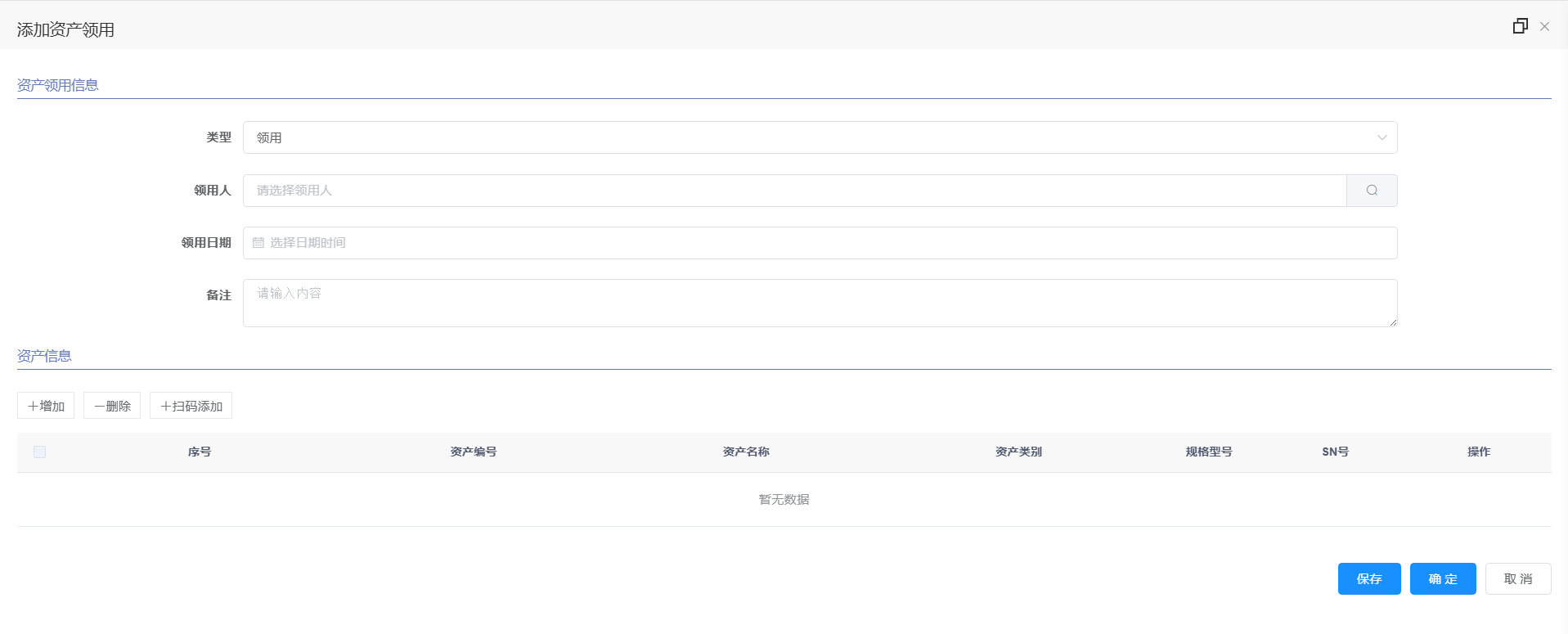The image size is (1568, 634).
Task: Click the 序号 column header
Action: 200,452
